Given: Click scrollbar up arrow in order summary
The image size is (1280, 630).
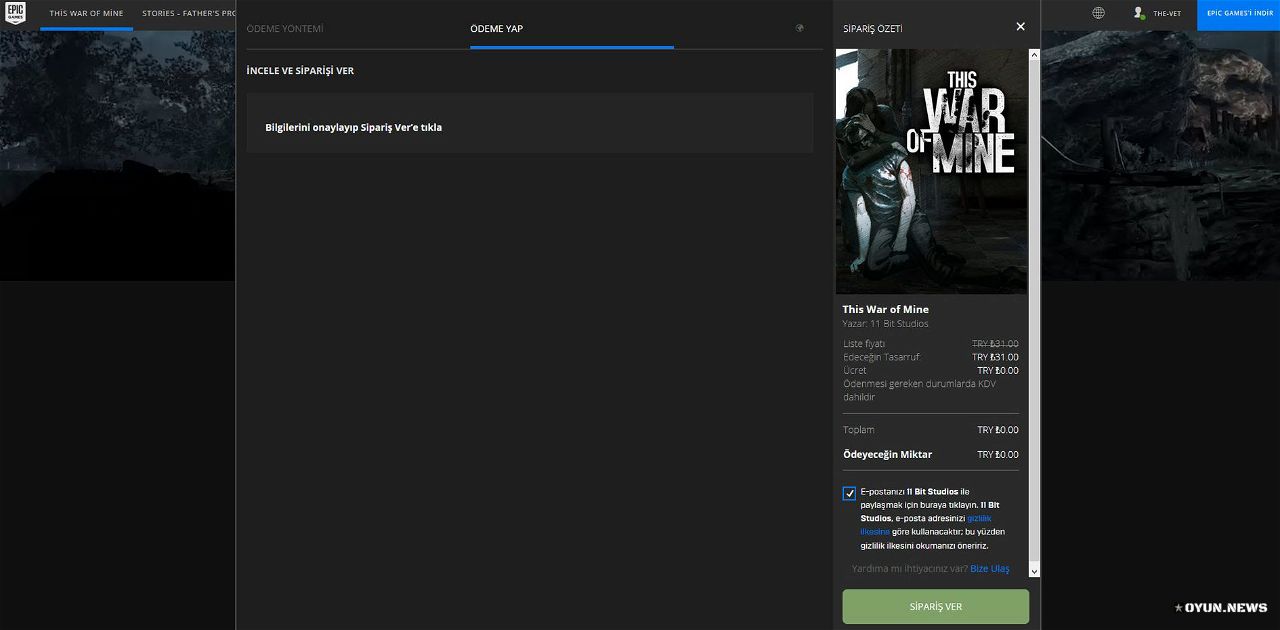Looking at the screenshot, I should click(1035, 55).
